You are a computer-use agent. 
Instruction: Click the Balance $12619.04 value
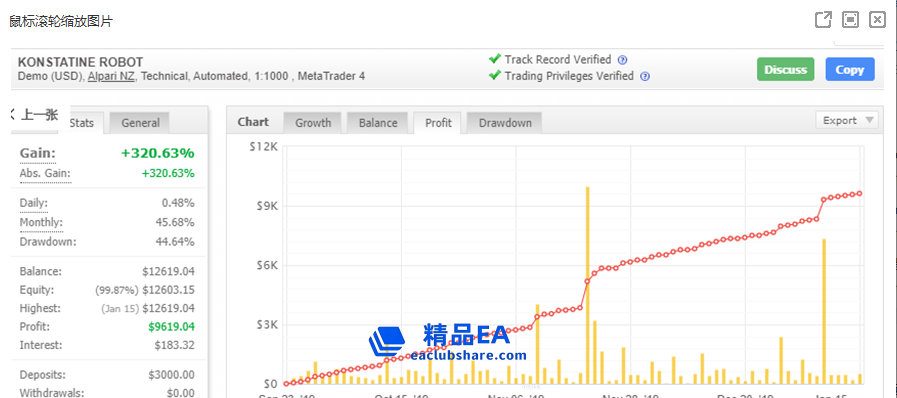(169, 272)
